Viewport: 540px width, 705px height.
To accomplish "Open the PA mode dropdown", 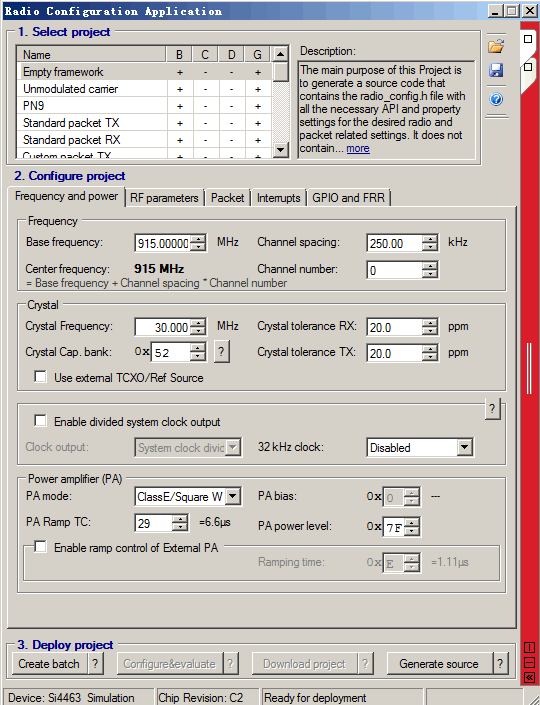I will (x=232, y=496).
